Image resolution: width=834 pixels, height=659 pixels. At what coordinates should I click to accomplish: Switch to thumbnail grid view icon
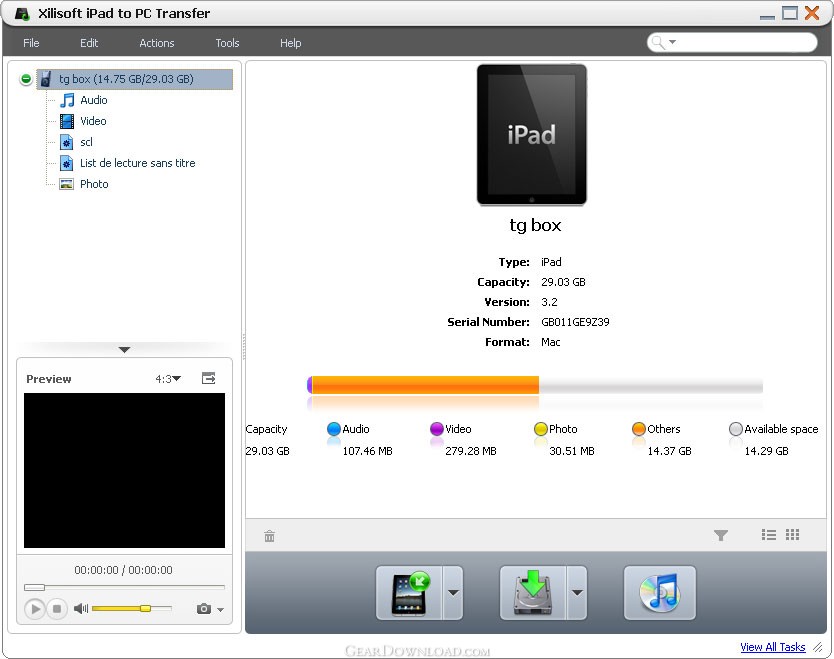[x=793, y=535]
